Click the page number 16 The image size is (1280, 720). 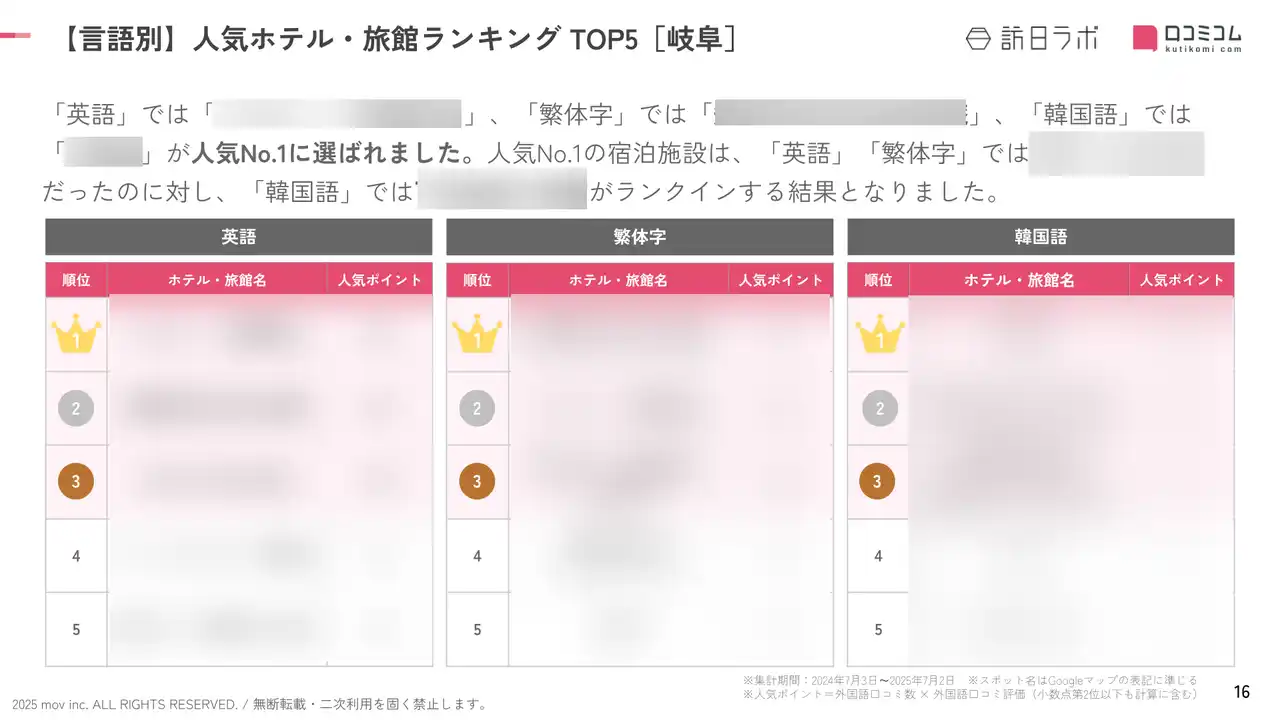1242,691
